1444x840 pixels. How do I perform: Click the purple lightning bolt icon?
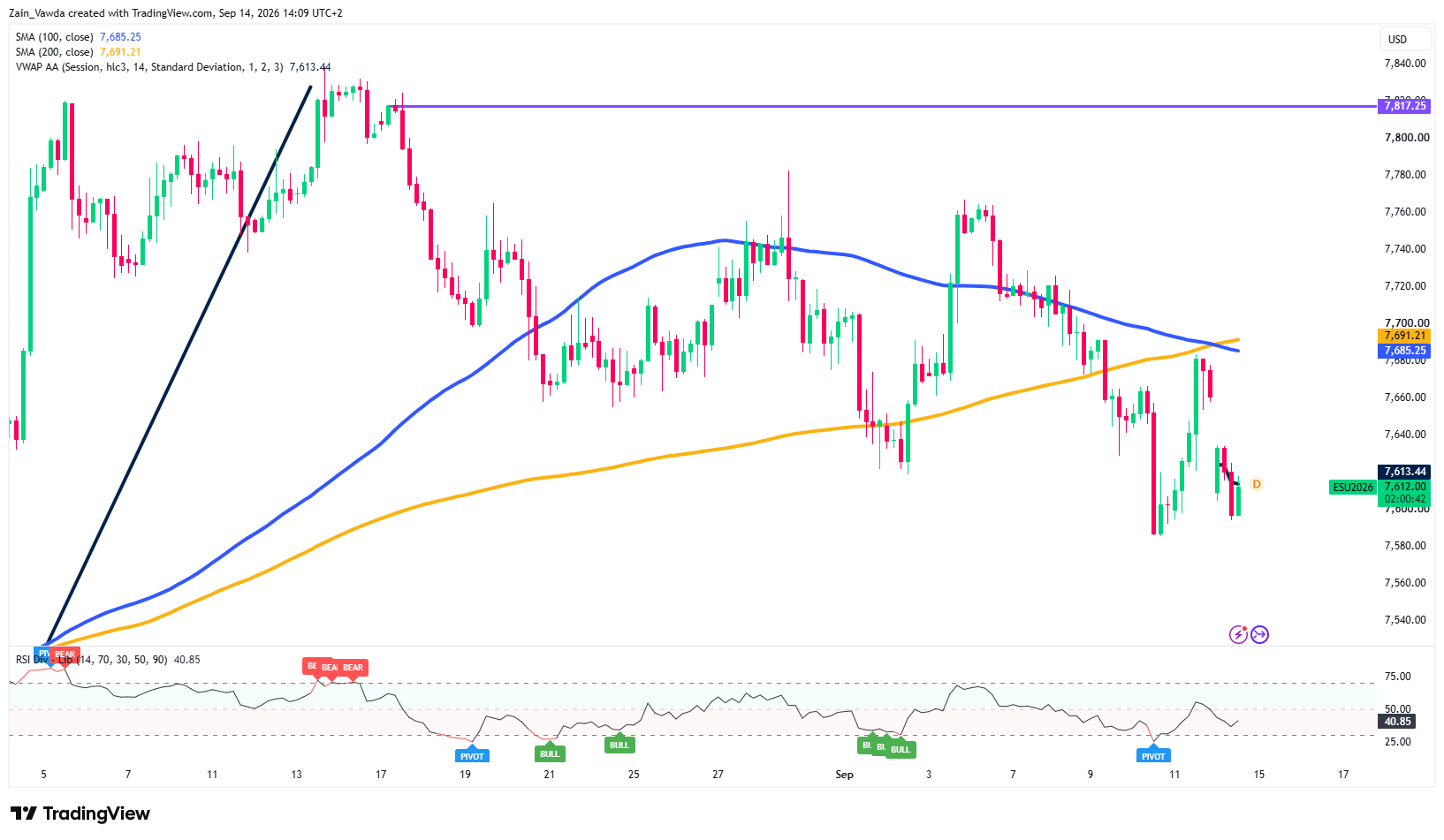click(1238, 634)
